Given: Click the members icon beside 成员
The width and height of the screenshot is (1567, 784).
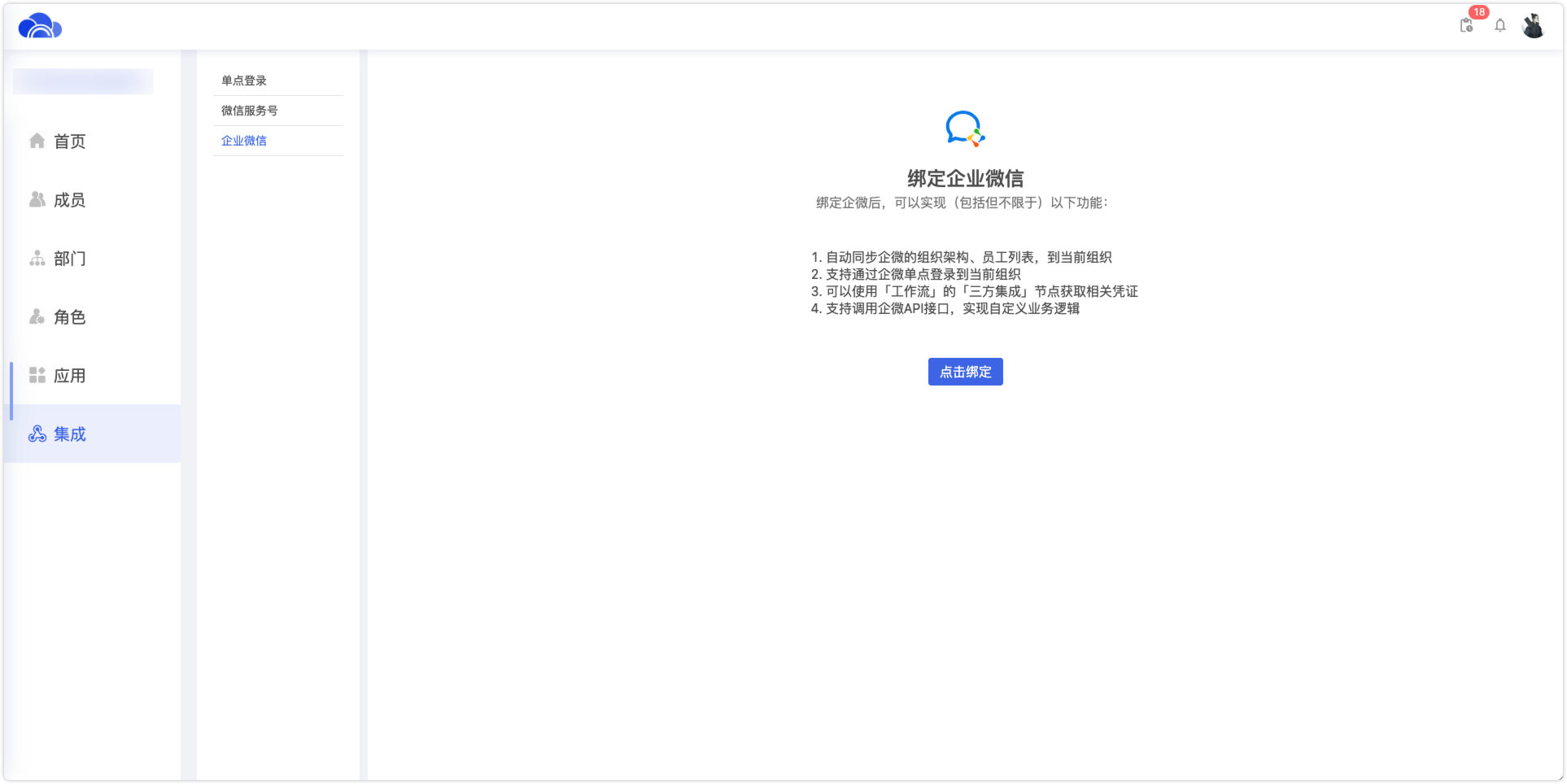Looking at the screenshot, I should 37,199.
